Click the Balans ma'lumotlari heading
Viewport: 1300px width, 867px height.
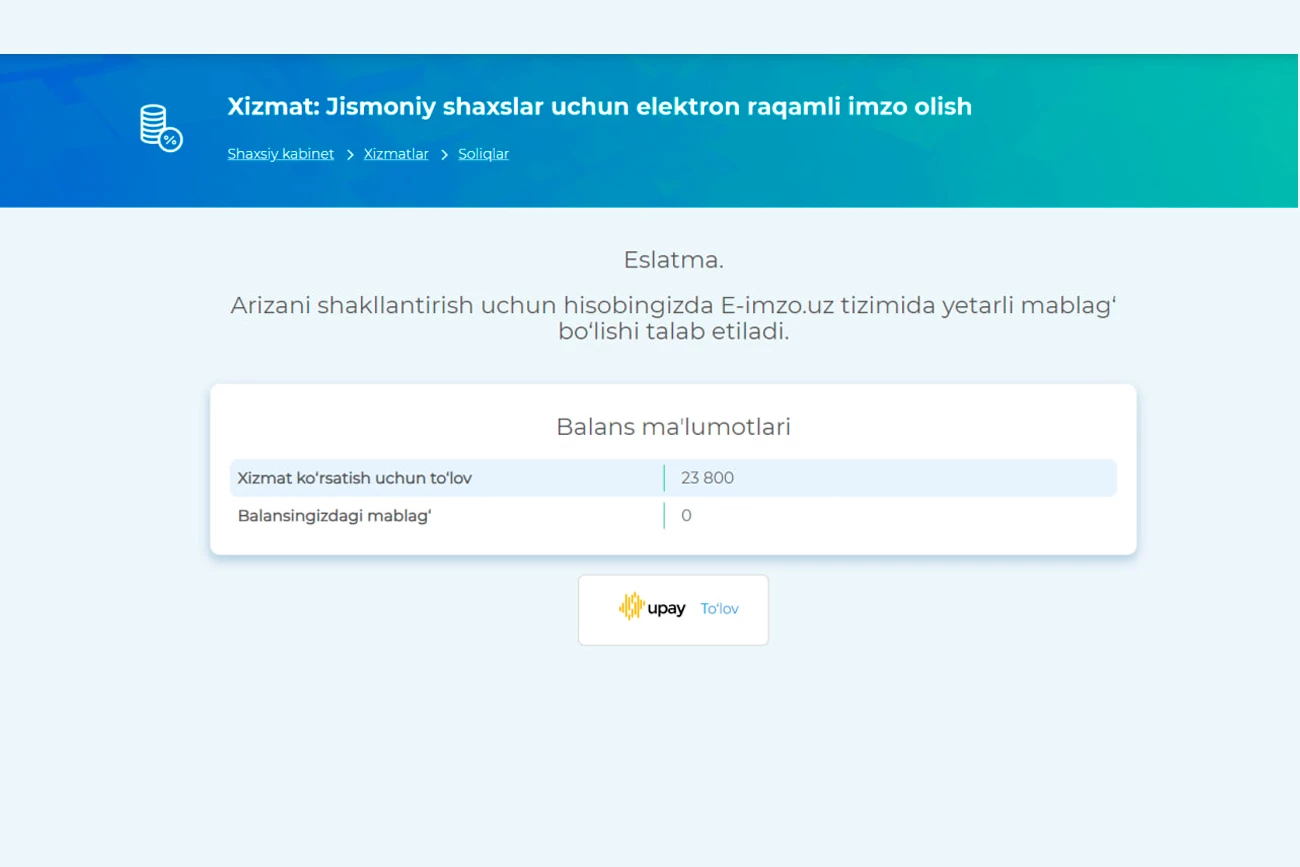[x=673, y=427]
